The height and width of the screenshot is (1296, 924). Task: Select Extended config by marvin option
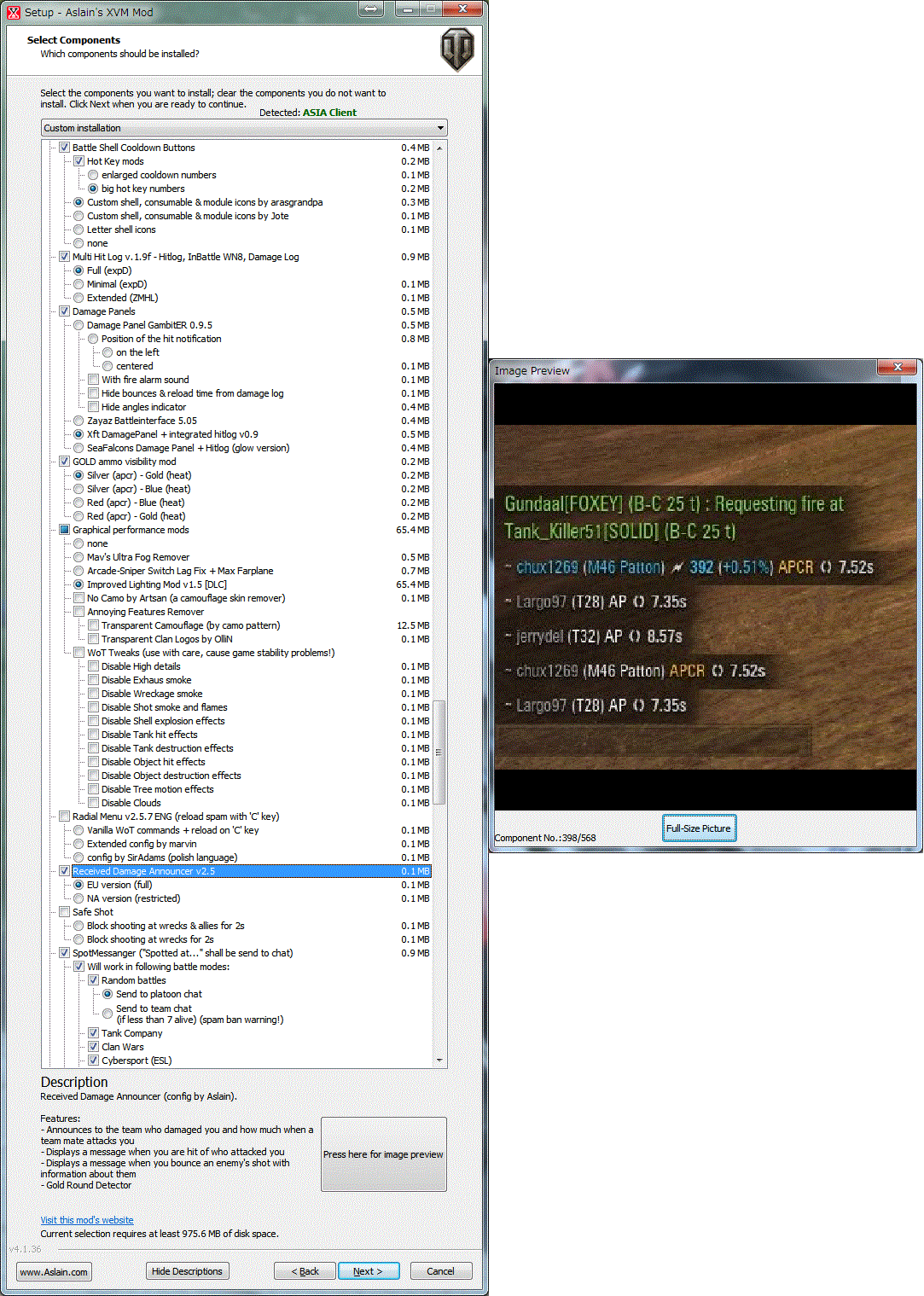pyautogui.click(x=78, y=844)
